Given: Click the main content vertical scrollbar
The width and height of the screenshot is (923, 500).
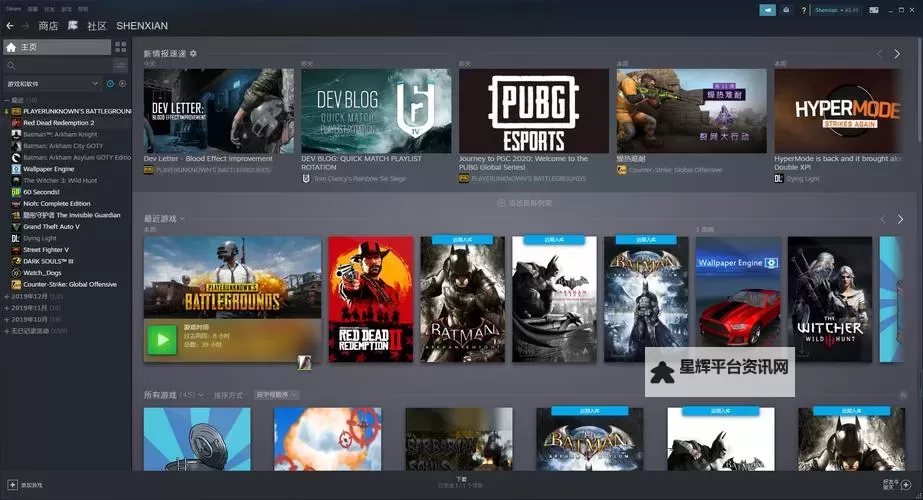Looking at the screenshot, I should click(919, 88).
